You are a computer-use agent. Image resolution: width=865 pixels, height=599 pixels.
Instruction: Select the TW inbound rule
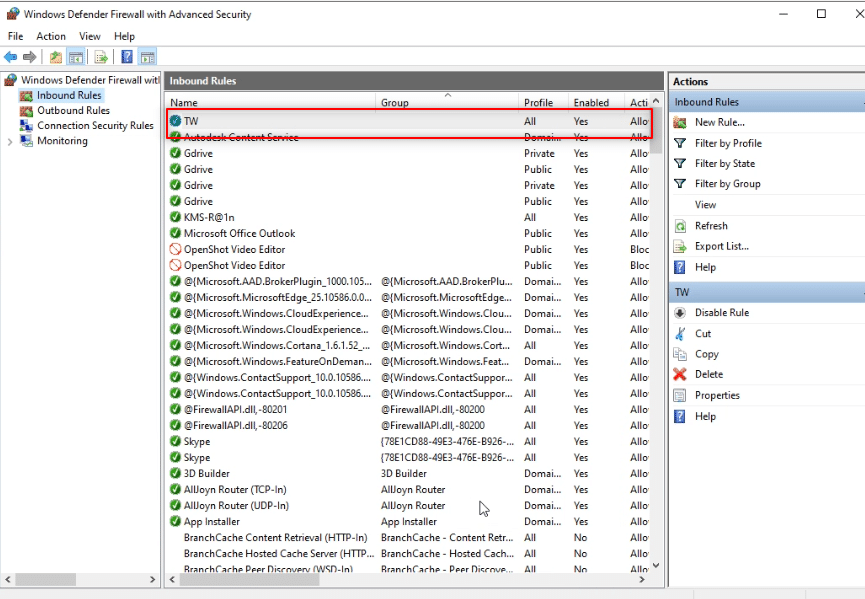(x=408, y=121)
